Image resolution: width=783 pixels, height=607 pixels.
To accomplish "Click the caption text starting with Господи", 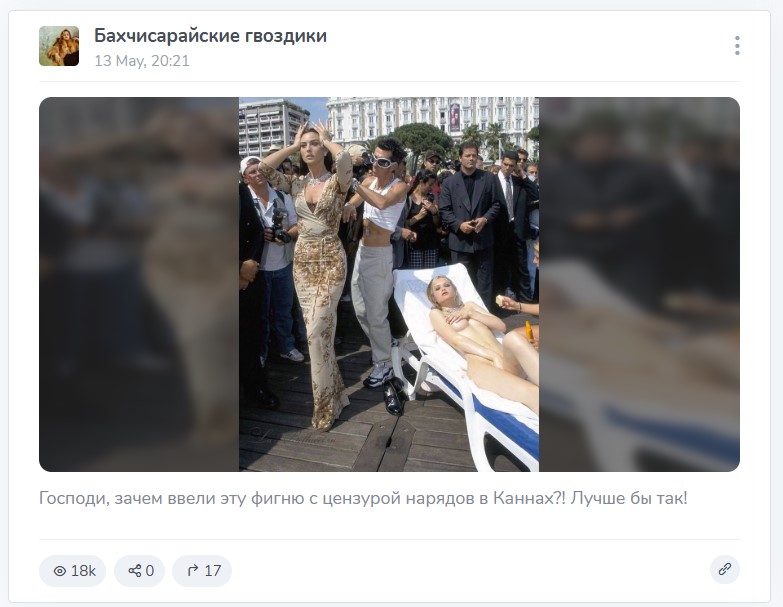I will point(363,498).
